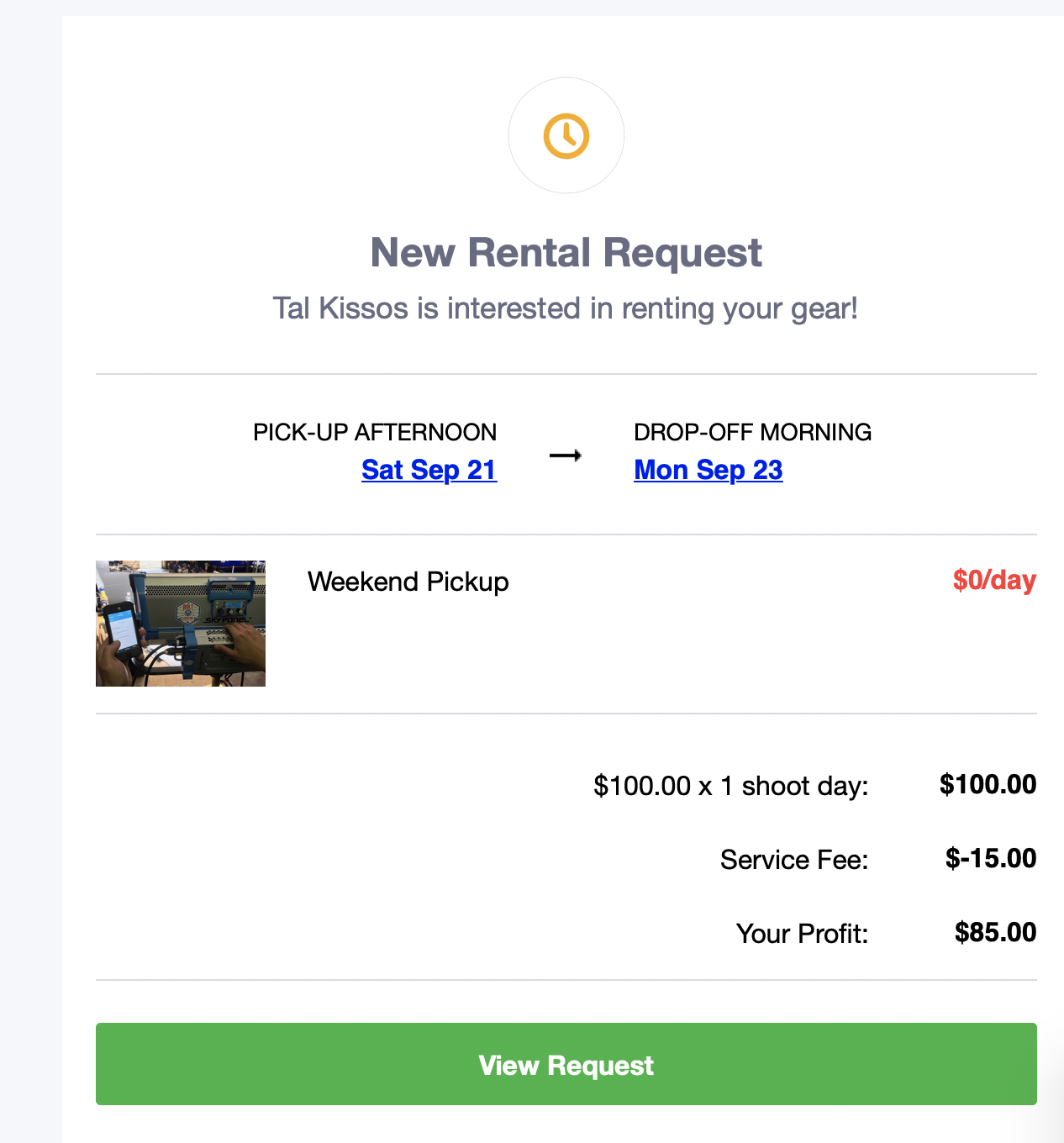Click the Tal Kissos interest message

click(x=565, y=308)
